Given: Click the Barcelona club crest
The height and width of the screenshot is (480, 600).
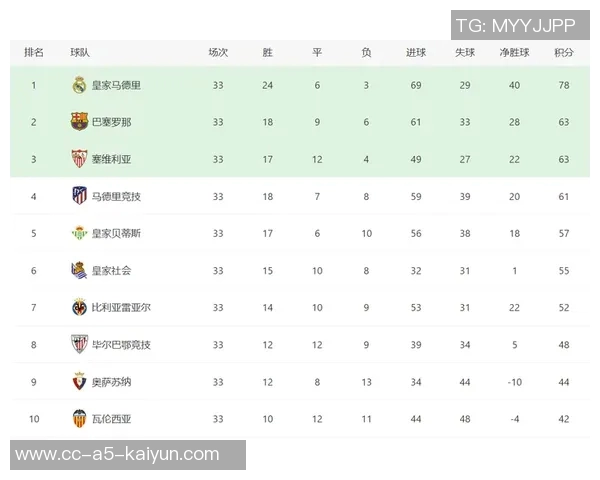Looking at the screenshot, I should point(80,122).
